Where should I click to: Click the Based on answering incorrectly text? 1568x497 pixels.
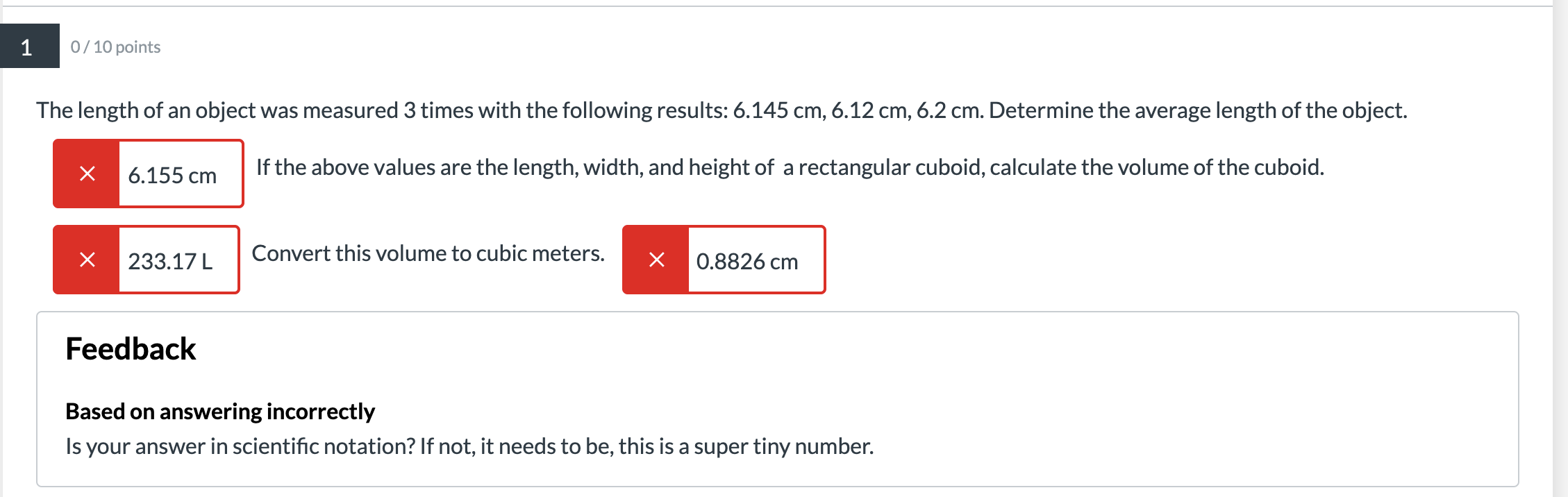[x=219, y=410]
